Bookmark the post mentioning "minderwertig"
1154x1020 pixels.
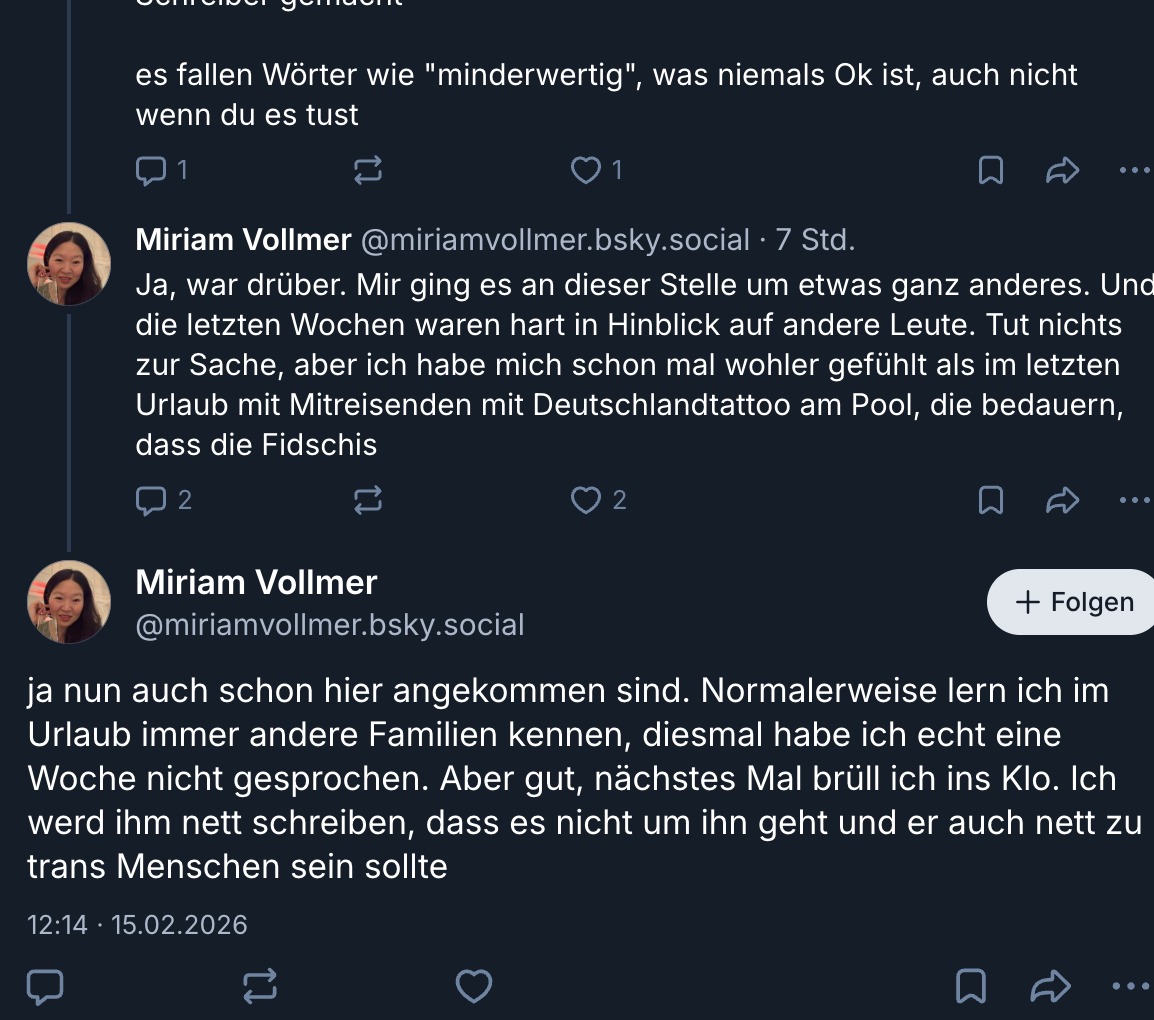990,171
